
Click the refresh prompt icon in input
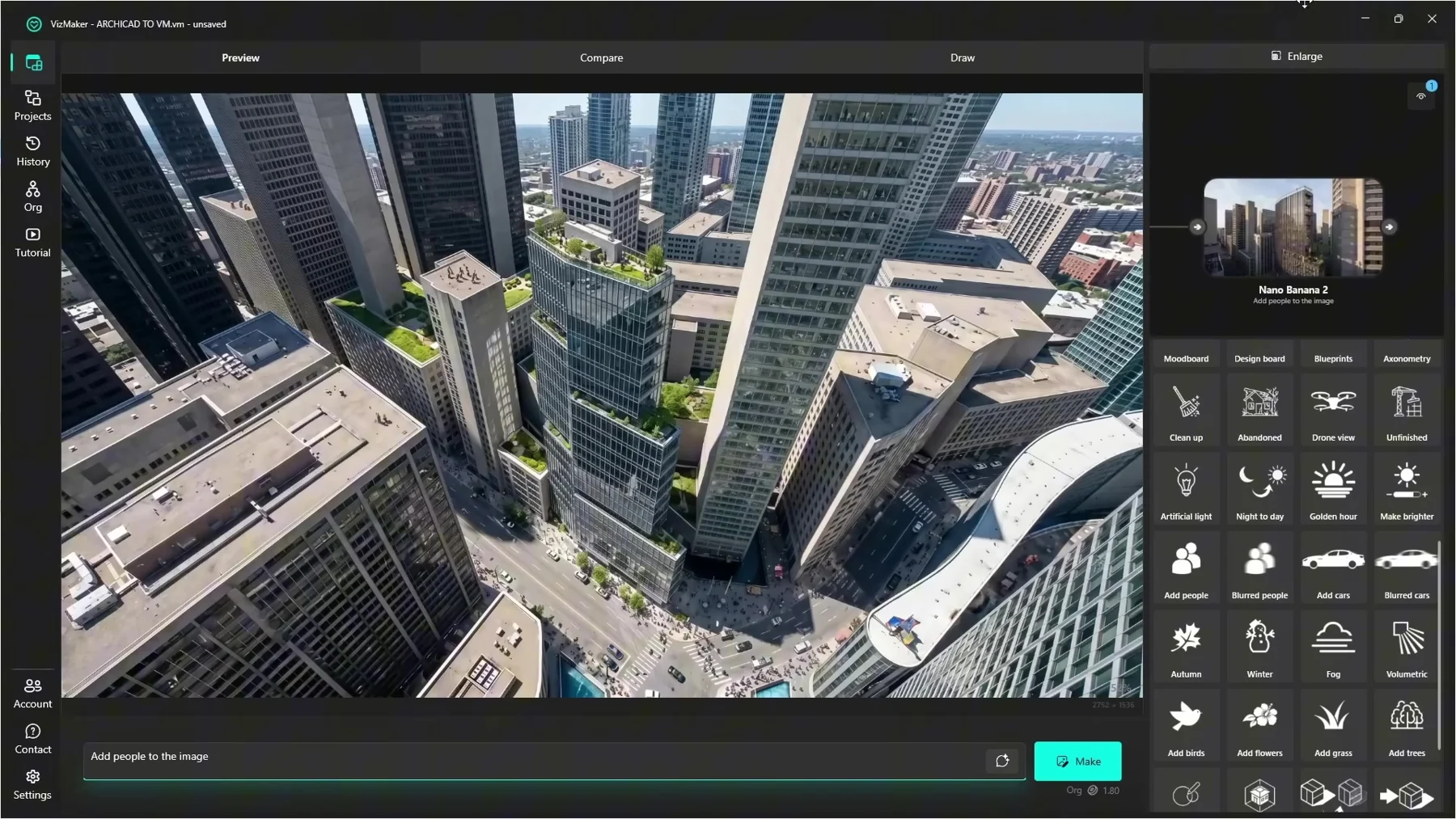[x=1002, y=761]
